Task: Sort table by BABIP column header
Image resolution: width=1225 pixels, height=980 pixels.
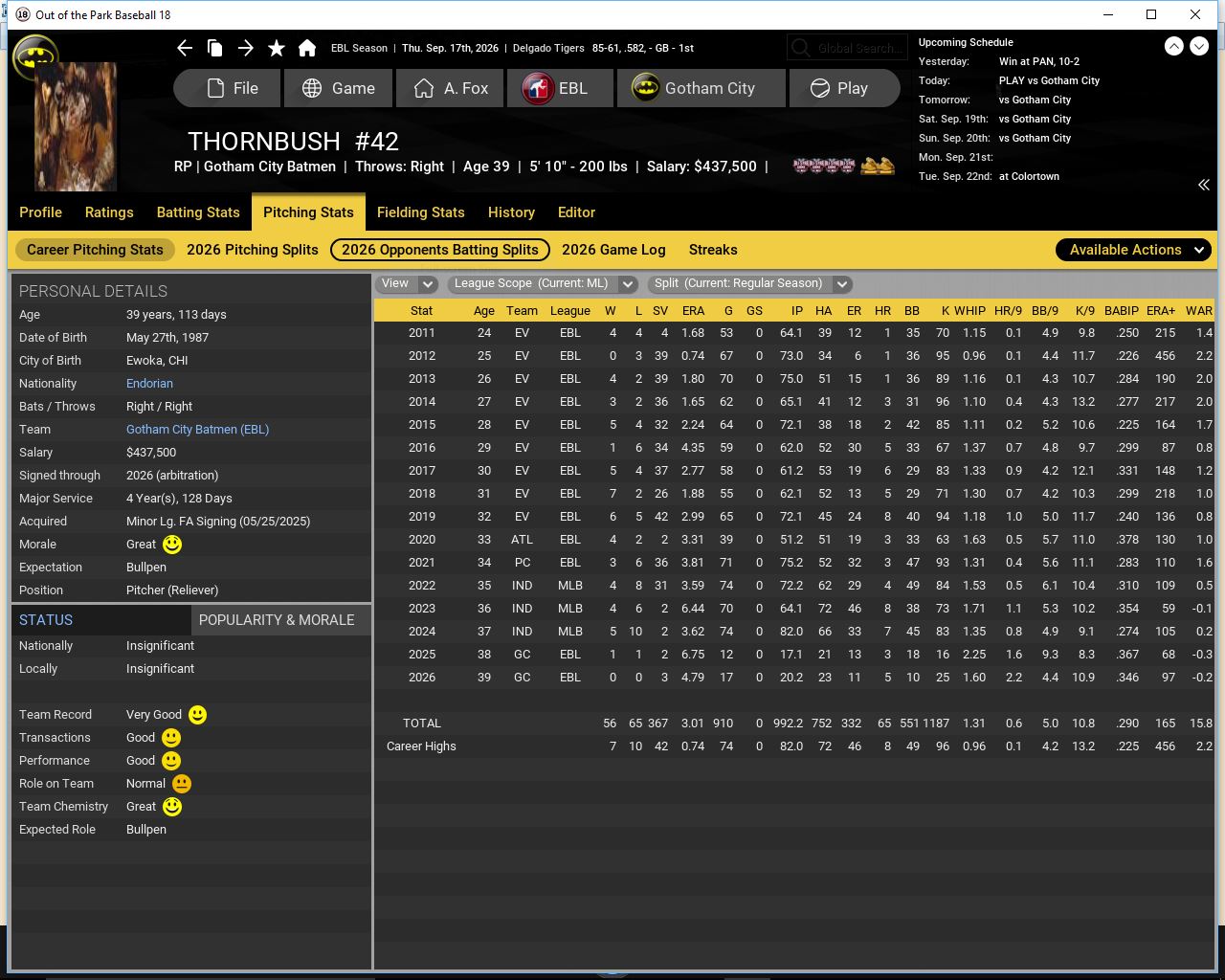Action: pos(1122,311)
